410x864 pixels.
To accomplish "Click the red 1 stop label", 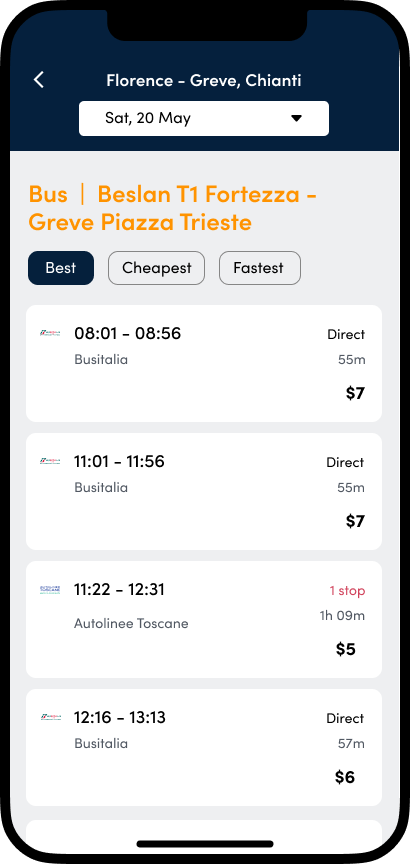I will point(347,591).
